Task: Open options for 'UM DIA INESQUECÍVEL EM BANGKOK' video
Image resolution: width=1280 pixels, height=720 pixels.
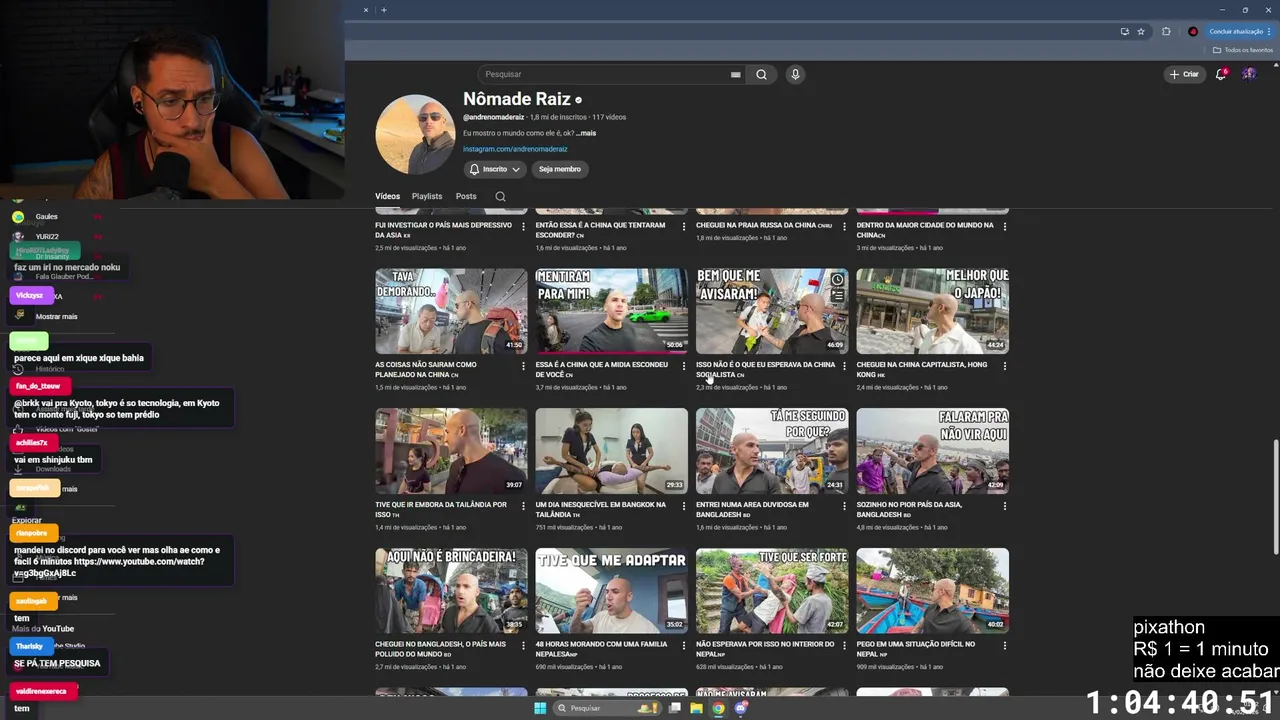Action: pyautogui.click(x=684, y=506)
